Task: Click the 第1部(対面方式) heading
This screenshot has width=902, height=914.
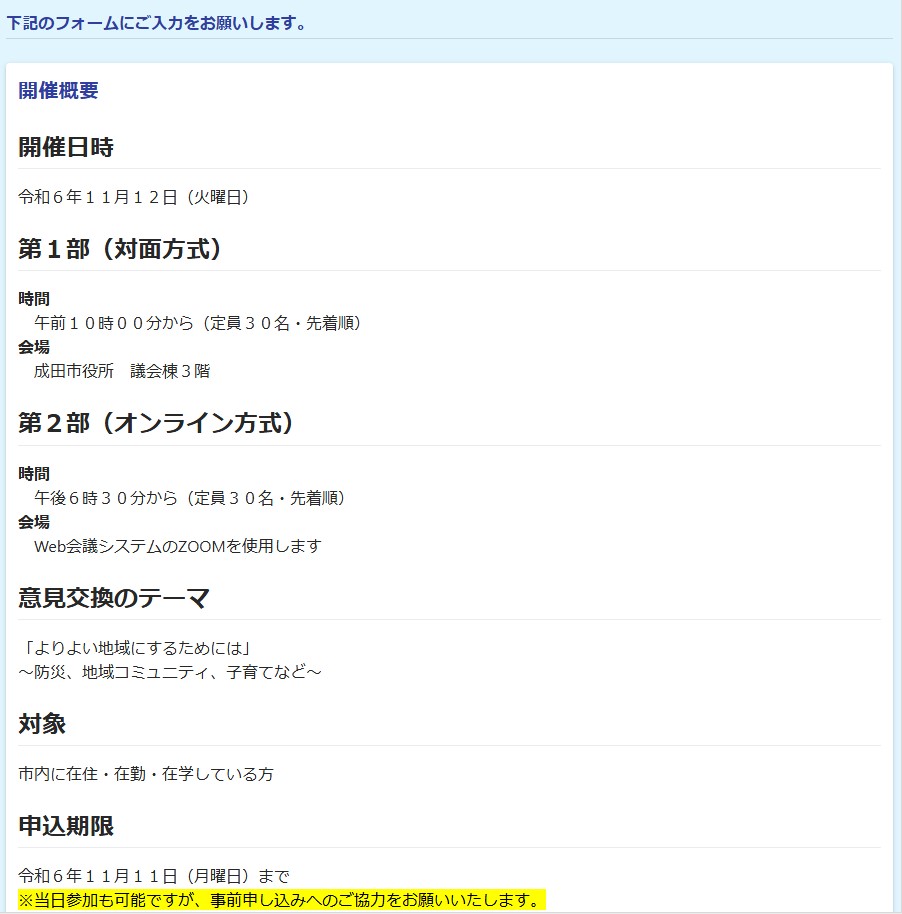Action: pos(121,249)
